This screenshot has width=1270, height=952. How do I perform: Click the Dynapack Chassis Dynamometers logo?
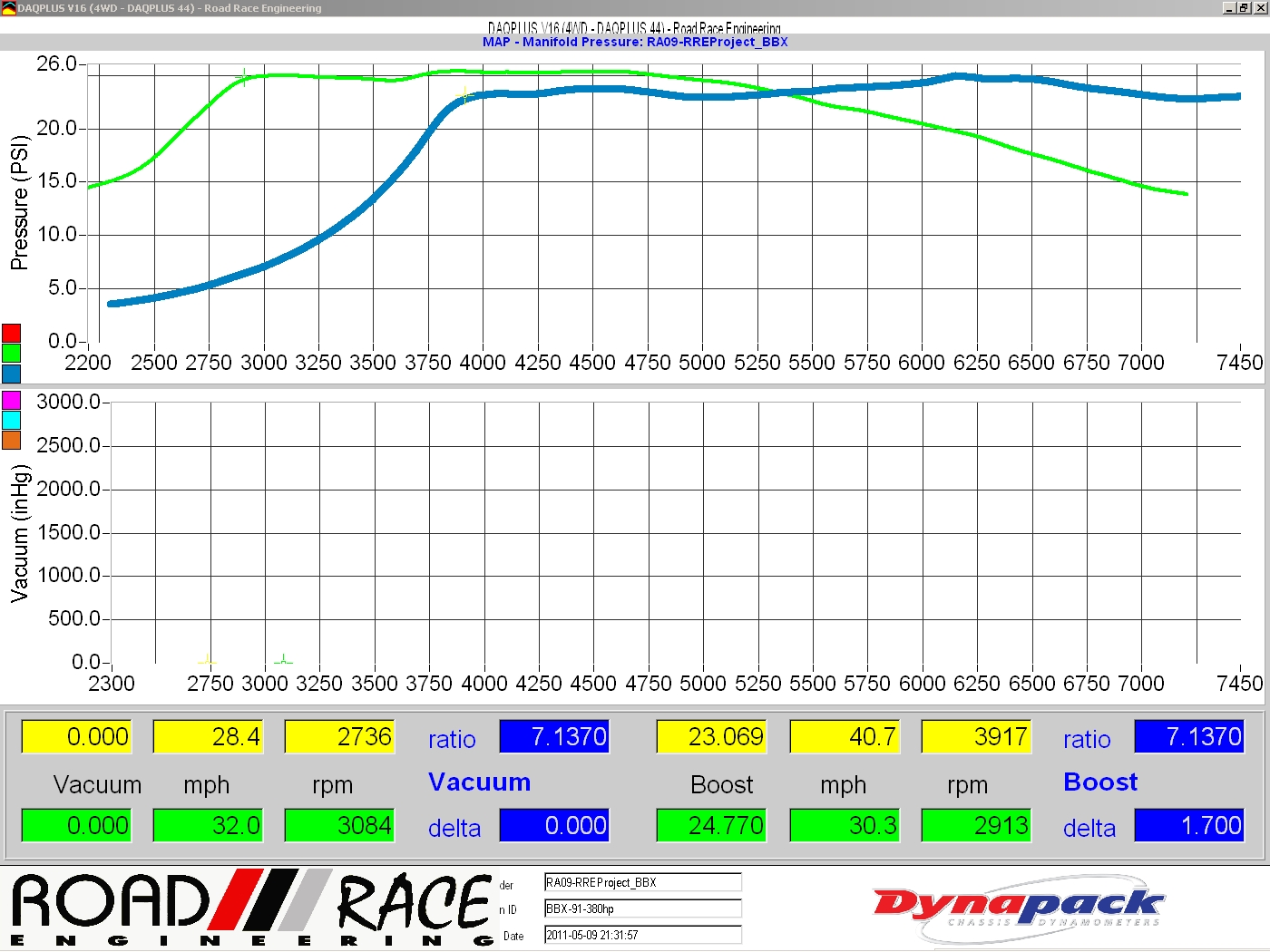coord(1017,908)
